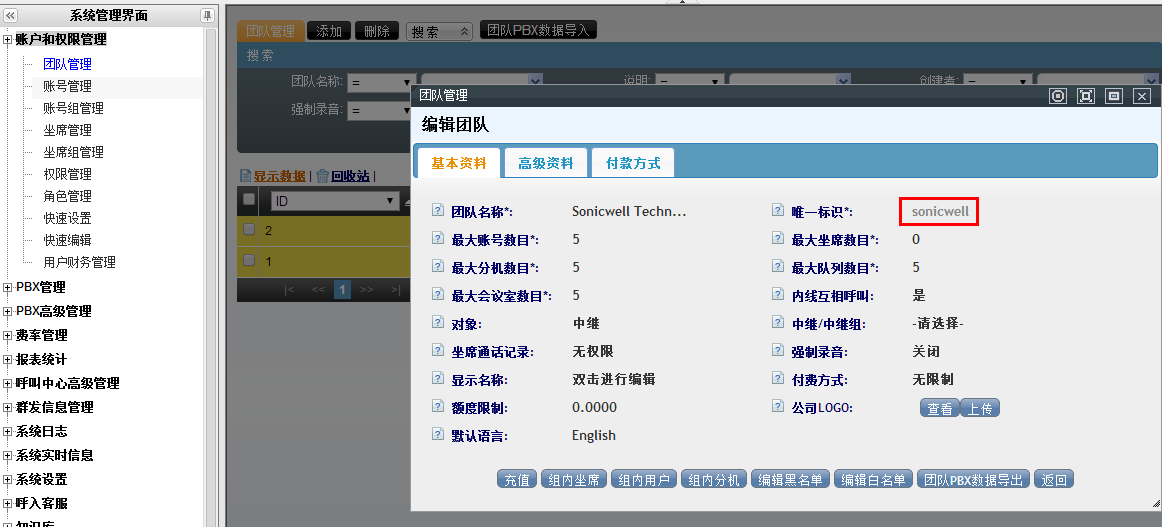Collapse sidebar with double-arrow icon

click(x=10, y=15)
